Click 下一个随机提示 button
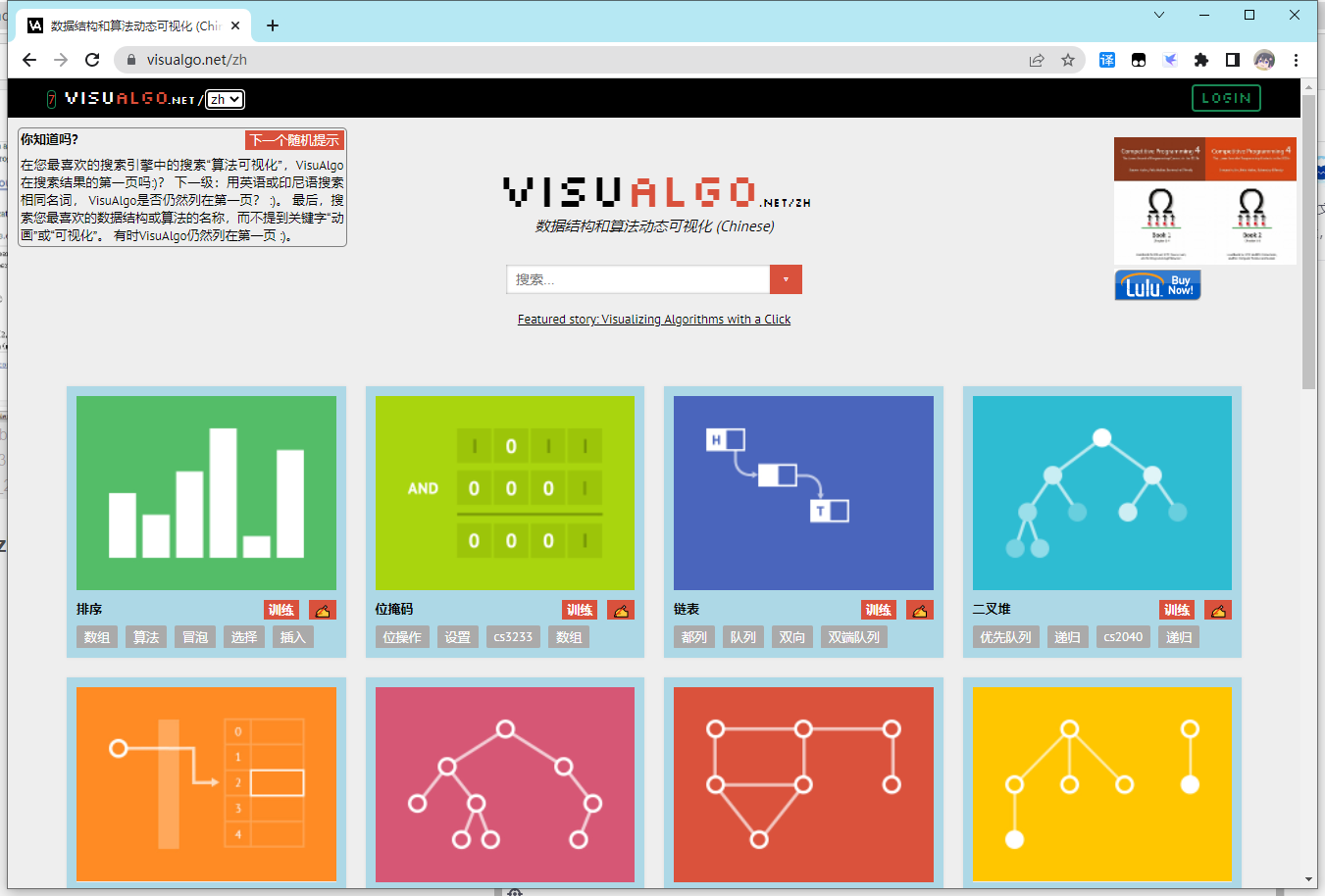 [x=294, y=140]
